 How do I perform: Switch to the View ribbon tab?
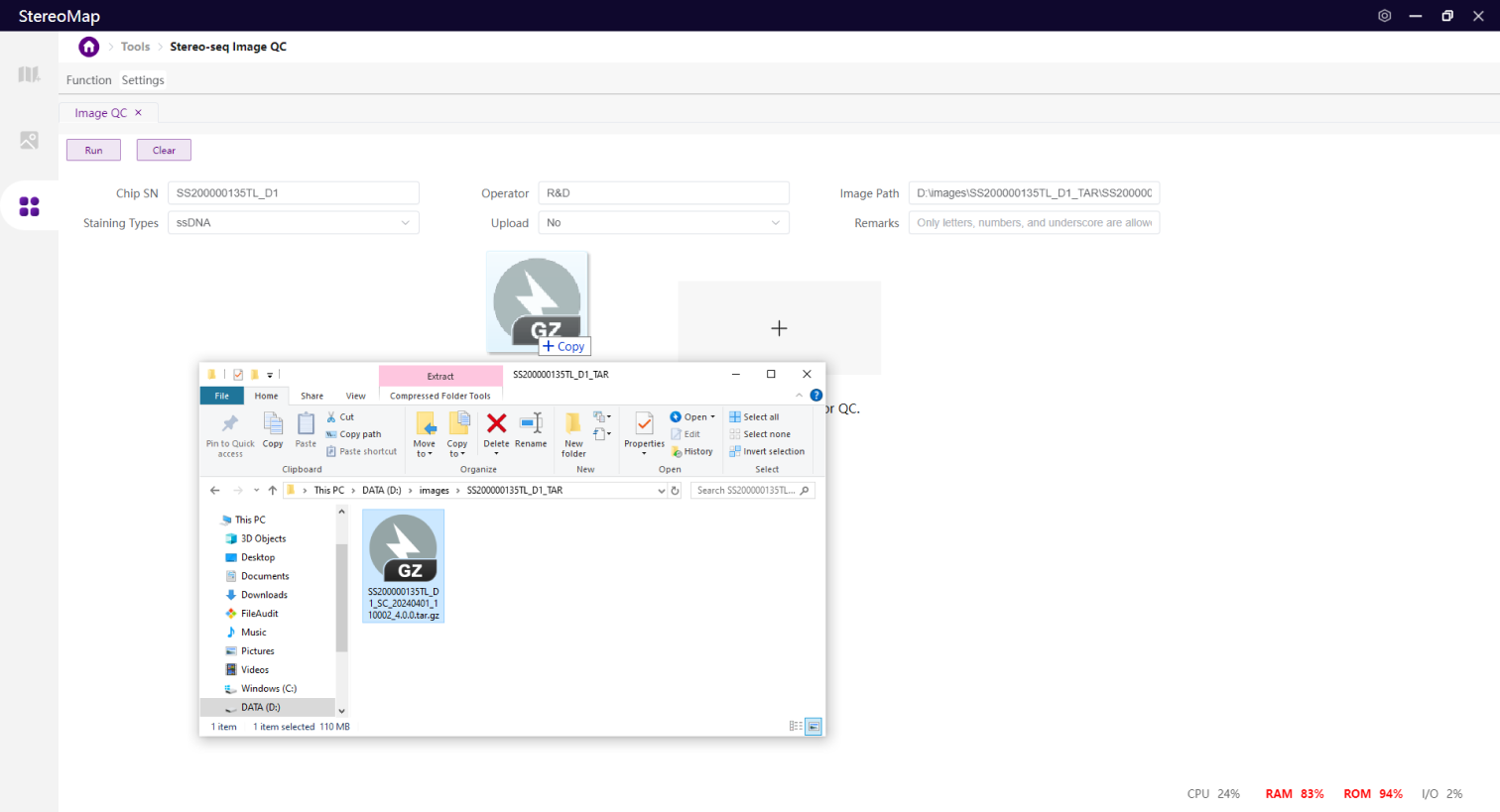pos(355,396)
